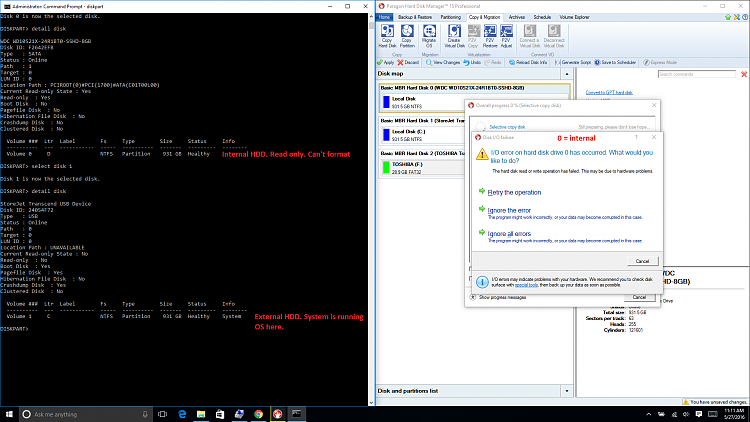Click the Redo toolbar button
Screen dimensions: 750x422
coord(493,63)
